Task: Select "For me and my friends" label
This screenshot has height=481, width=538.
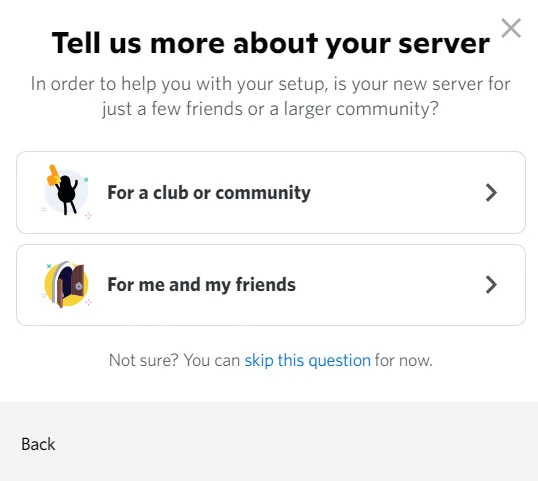Action: coord(201,285)
